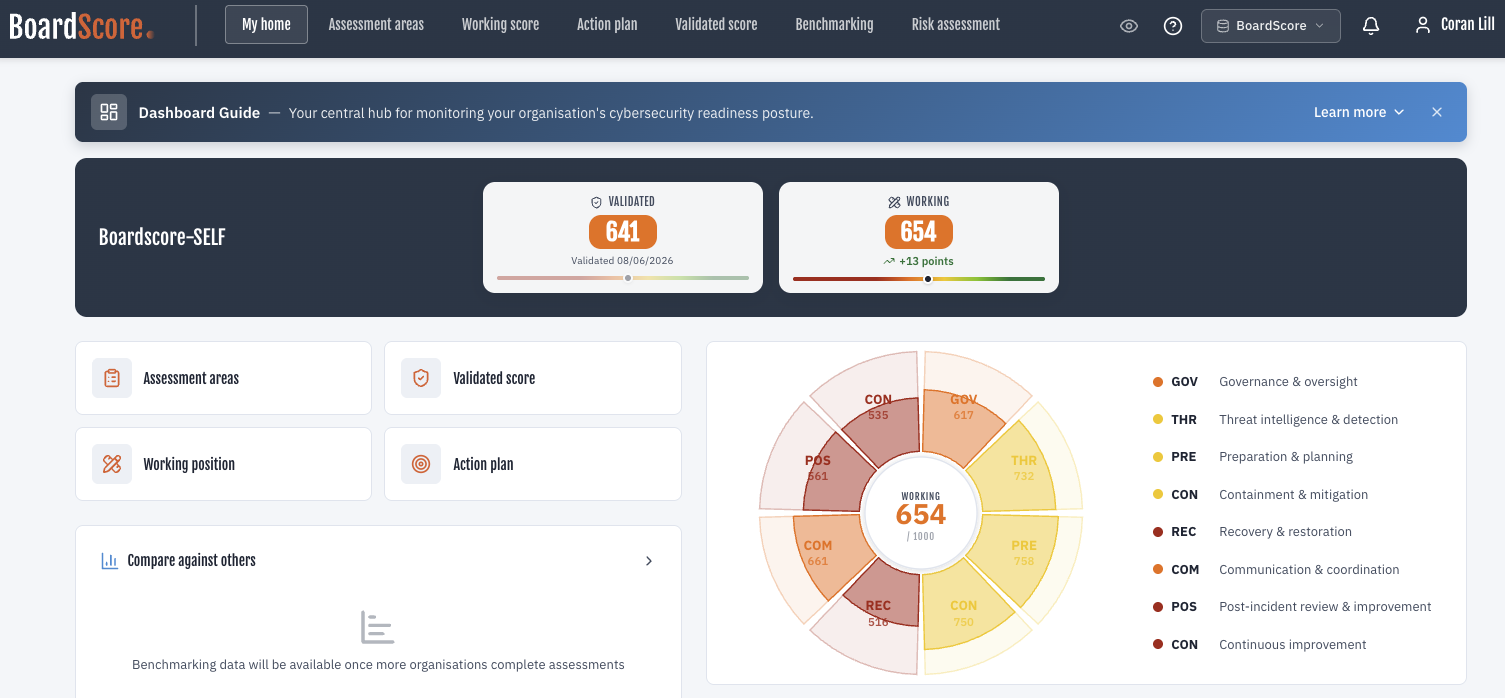Click the REC dark red legend dot
The width and height of the screenshot is (1505, 698).
[1158, 532]
